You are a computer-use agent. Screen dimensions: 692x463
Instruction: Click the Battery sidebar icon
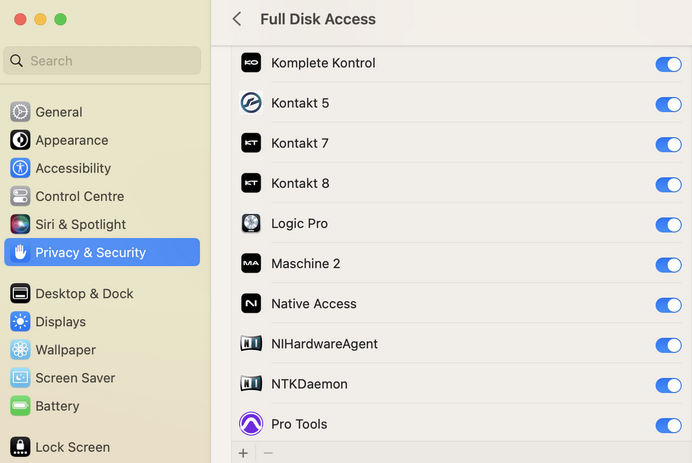[x=20, y=406]
